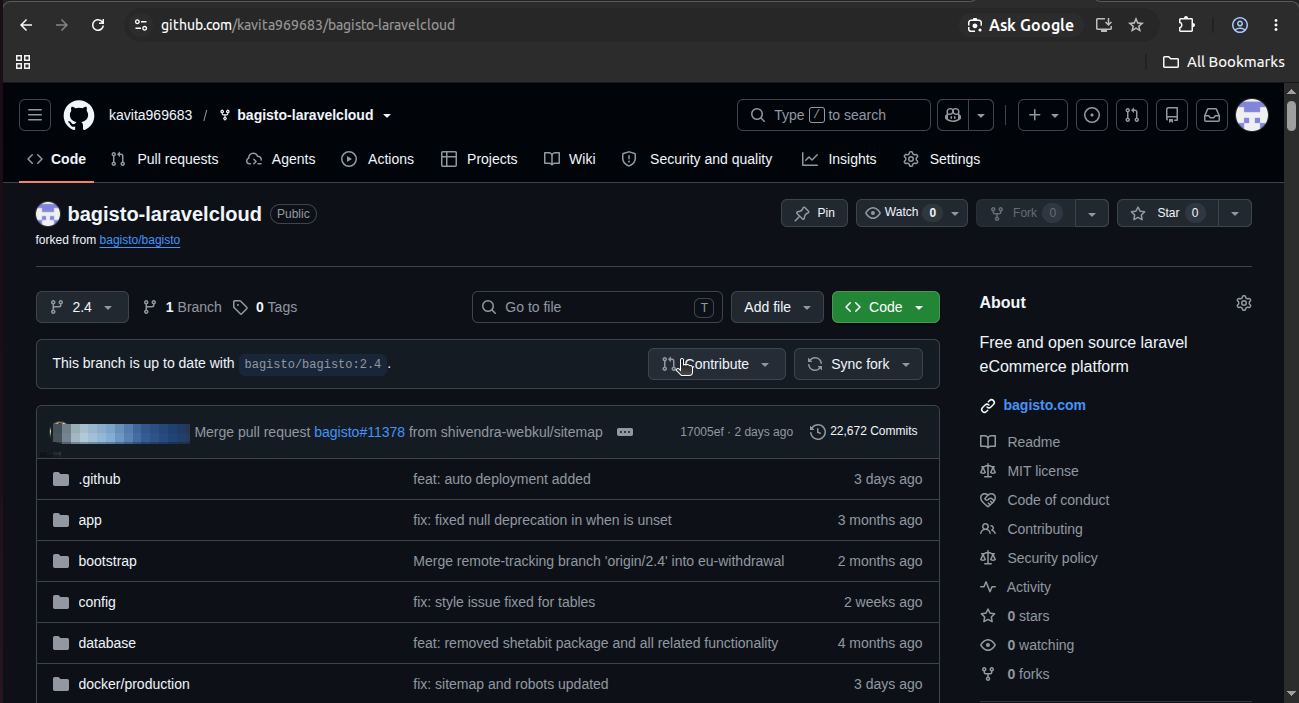Open the Security and quality tab
The image size is (1299, 703).
coord(697,159)
